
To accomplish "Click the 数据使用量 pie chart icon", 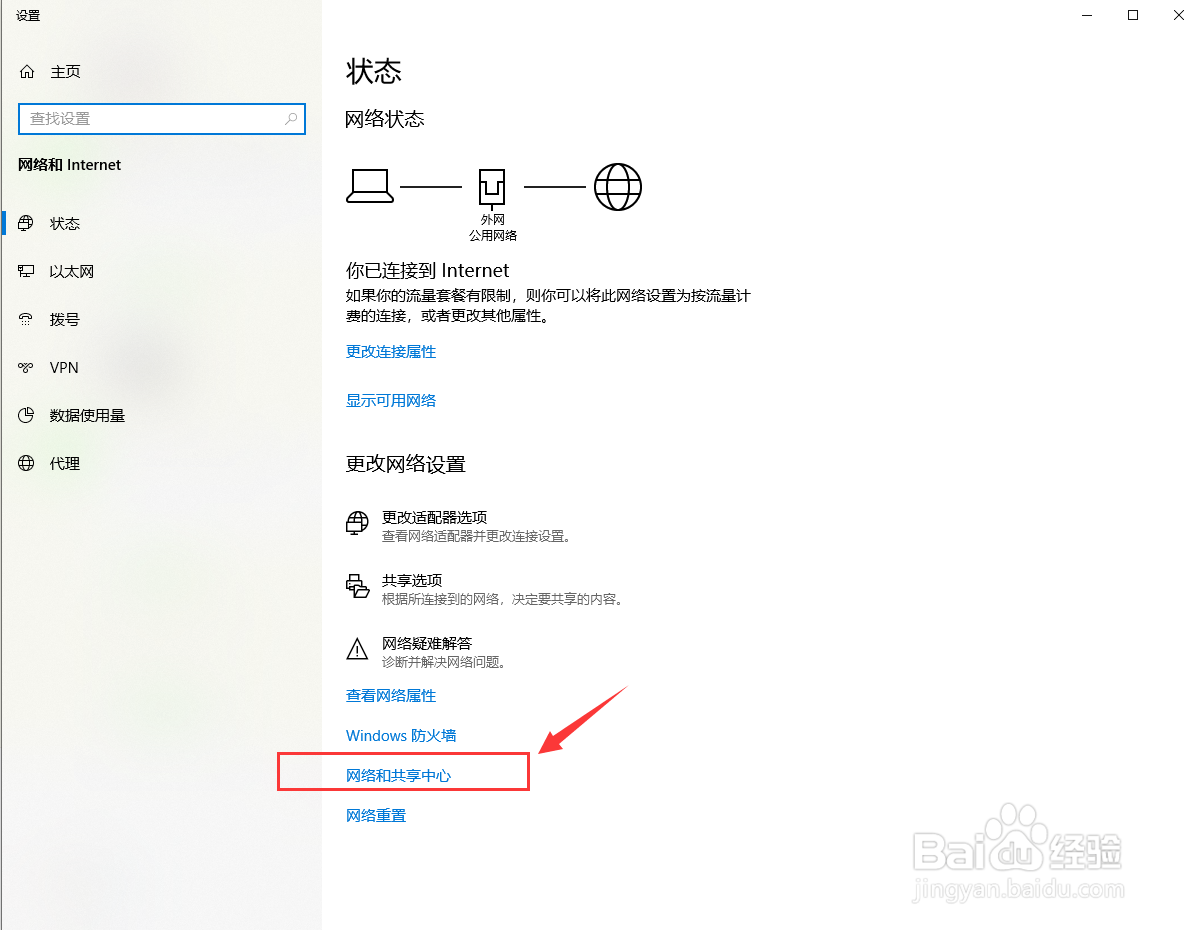I will 26,415.
